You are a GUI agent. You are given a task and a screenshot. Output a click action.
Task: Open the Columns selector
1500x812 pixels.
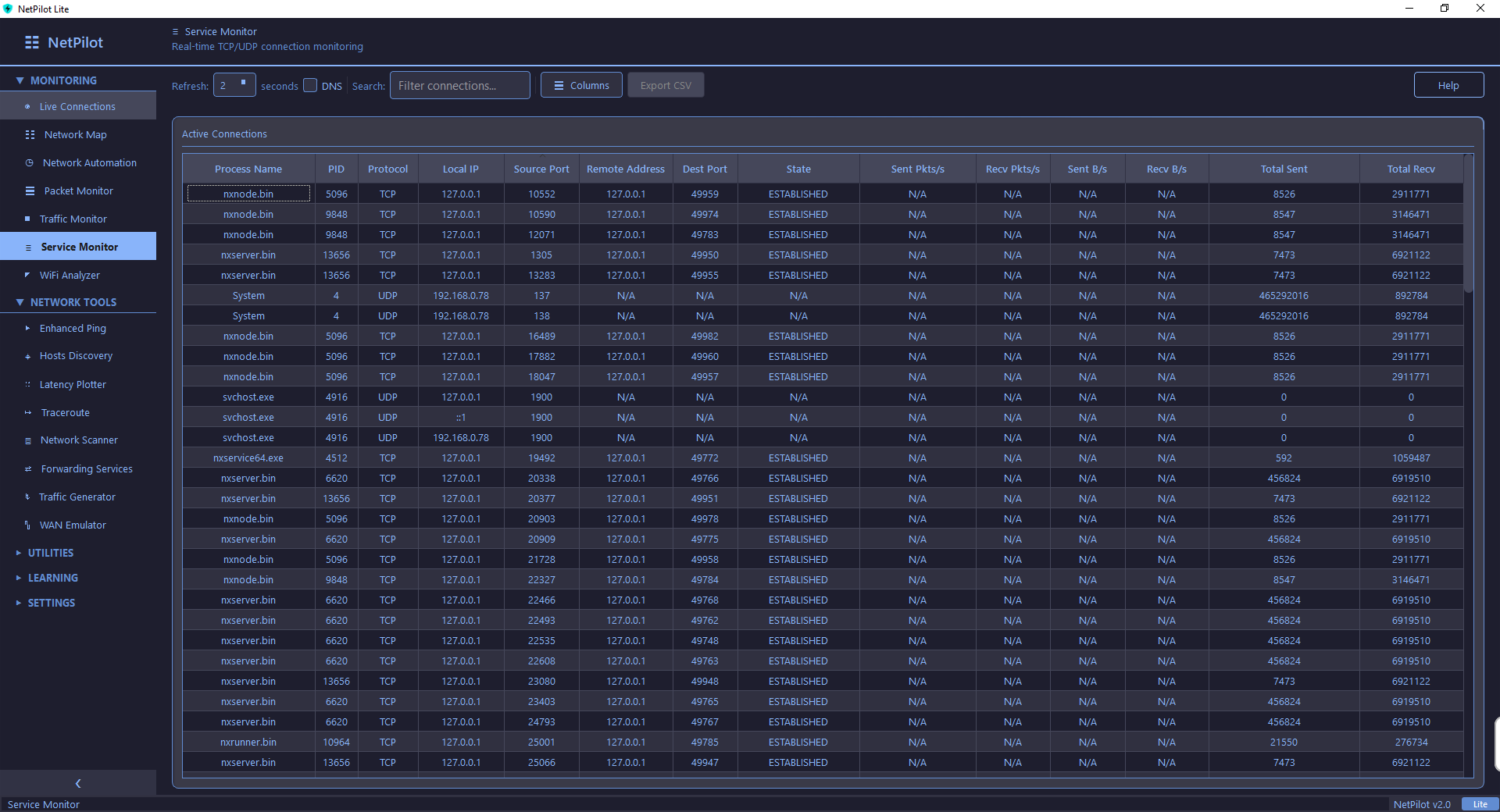[x=581, y=84]
